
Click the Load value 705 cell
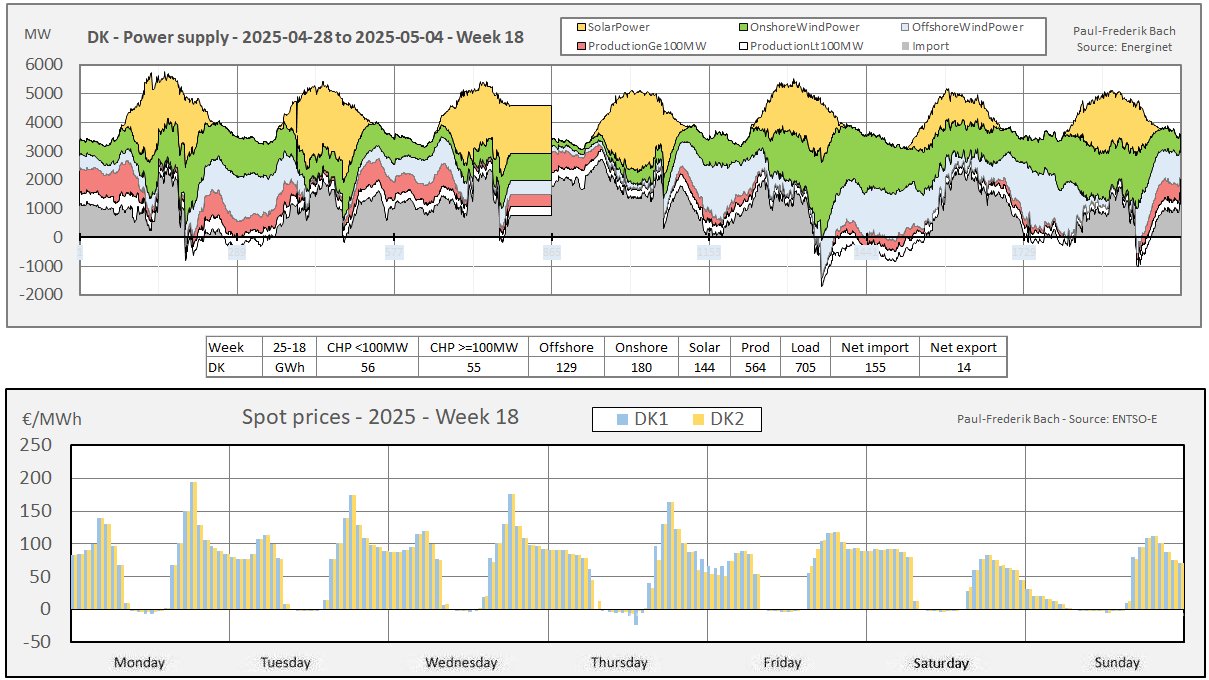coord(805,367)
